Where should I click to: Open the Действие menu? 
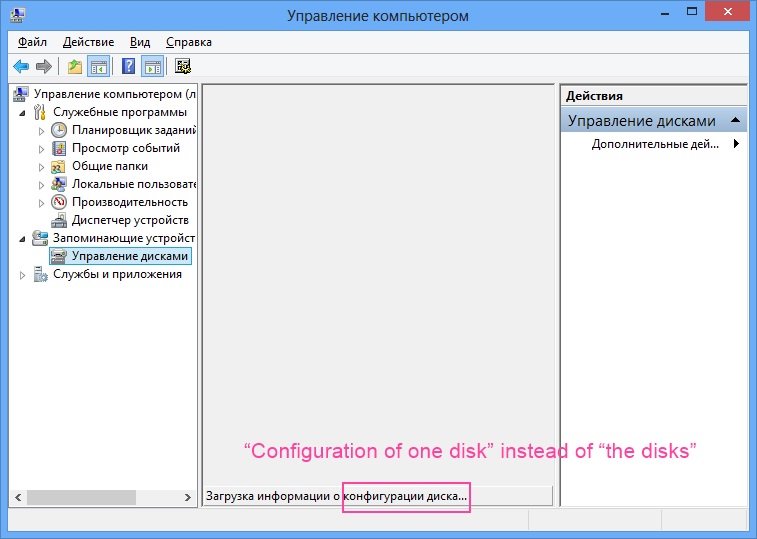88,42
